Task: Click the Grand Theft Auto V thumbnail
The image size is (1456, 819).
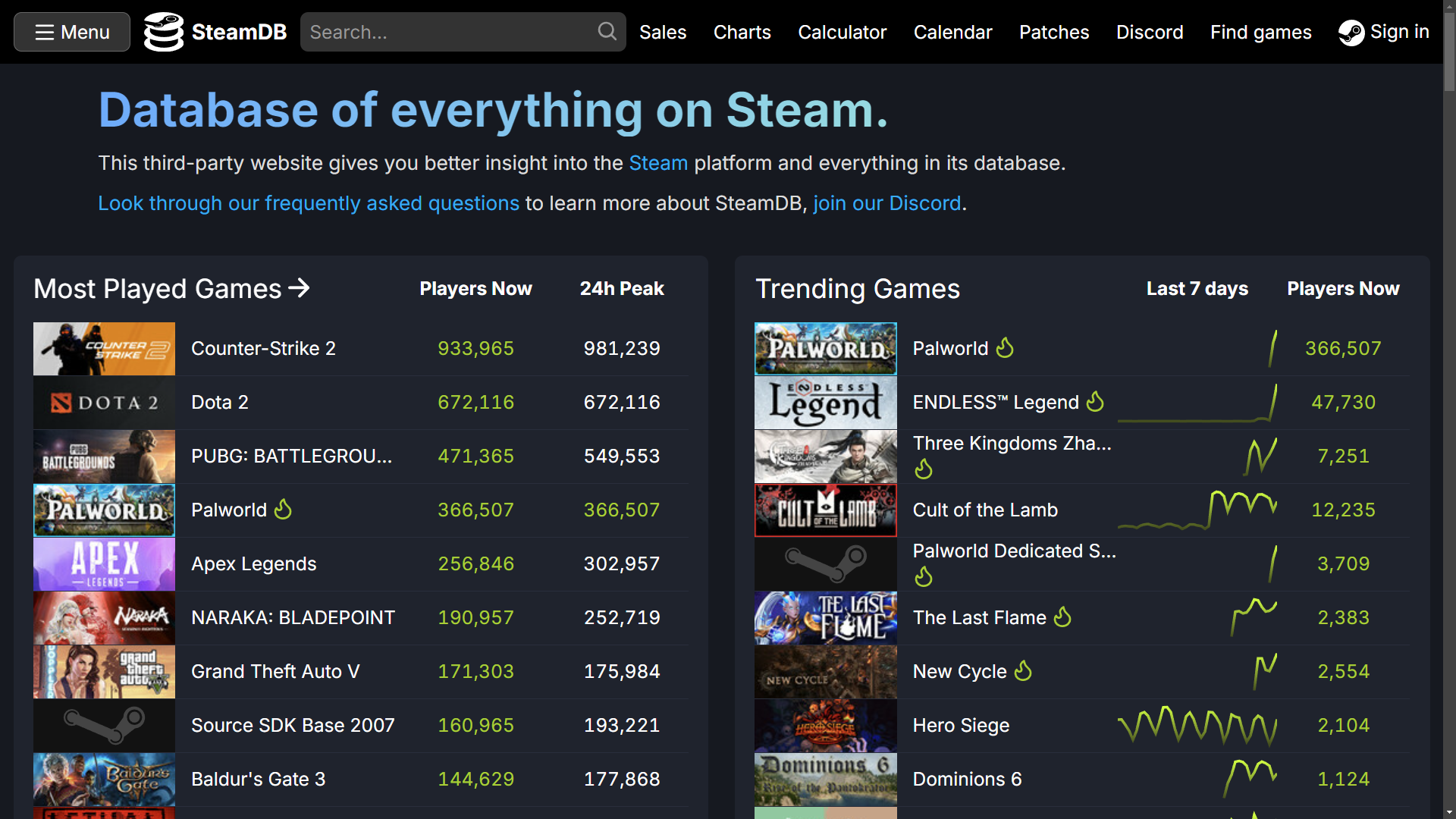Action: [x=104, y=672]
